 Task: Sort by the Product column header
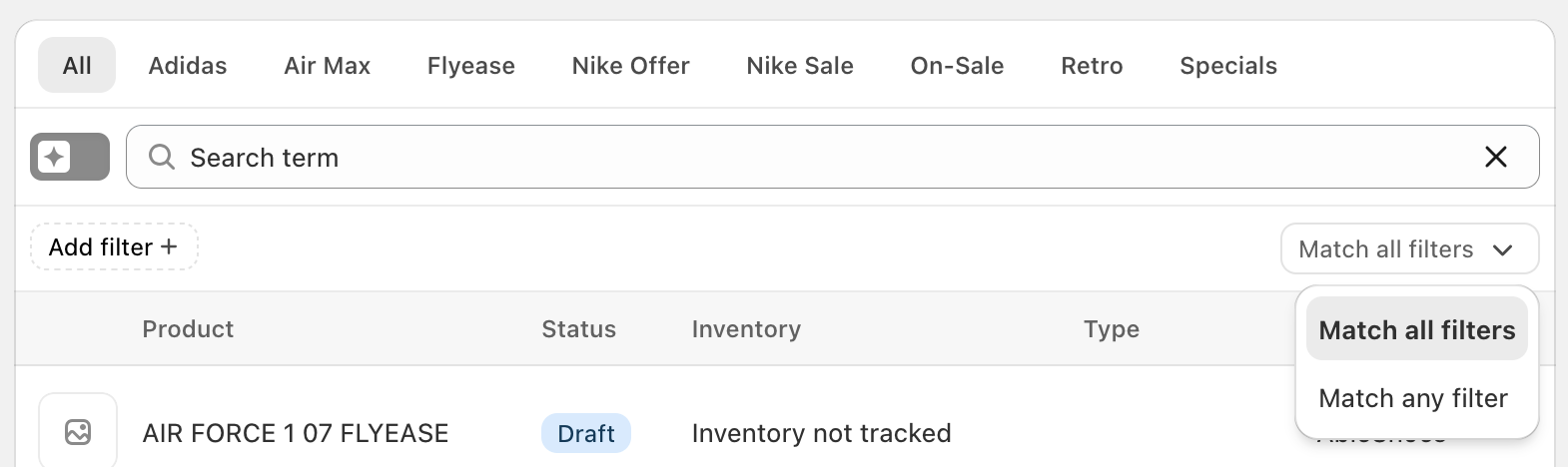188,329
